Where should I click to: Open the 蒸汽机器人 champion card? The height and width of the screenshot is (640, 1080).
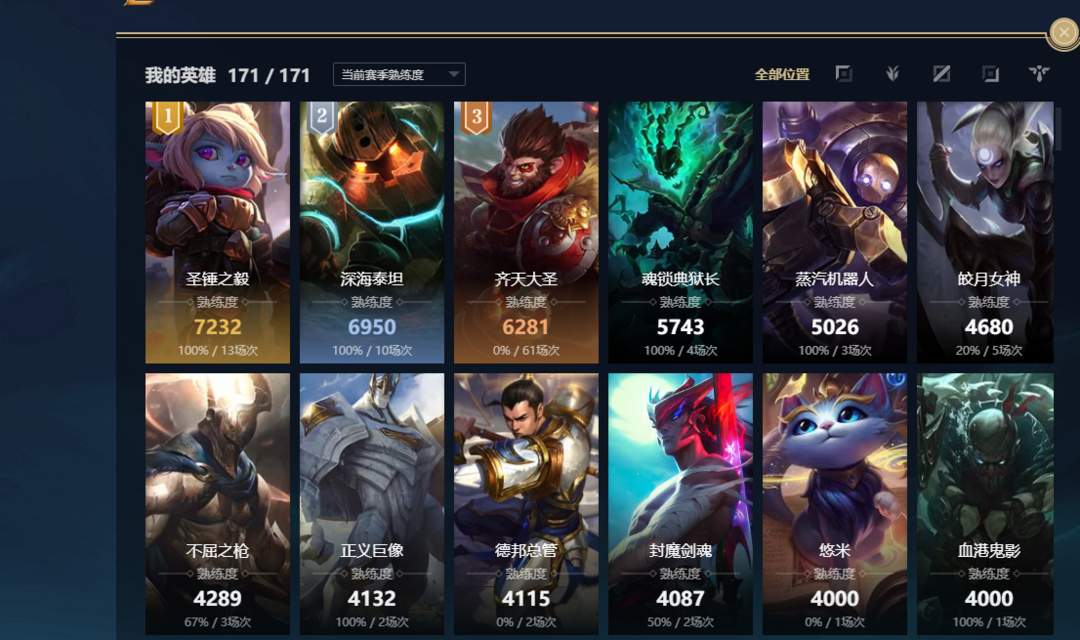click(835, 232)
